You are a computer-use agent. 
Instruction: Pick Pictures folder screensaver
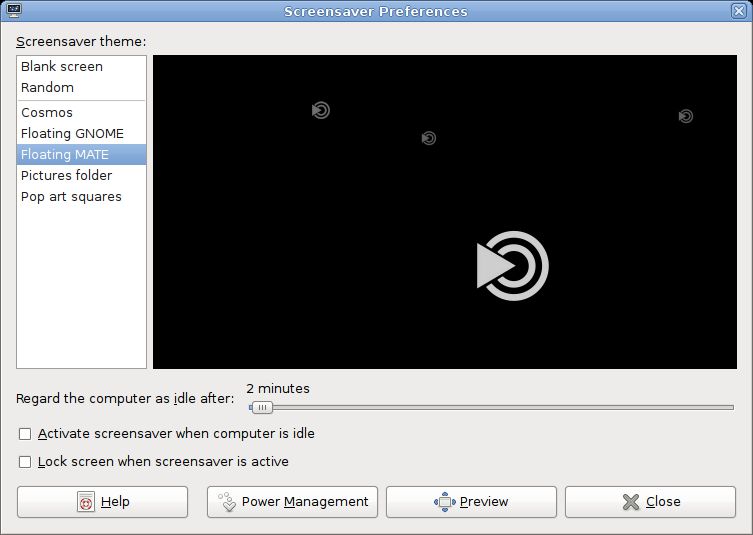click(81, 175)
